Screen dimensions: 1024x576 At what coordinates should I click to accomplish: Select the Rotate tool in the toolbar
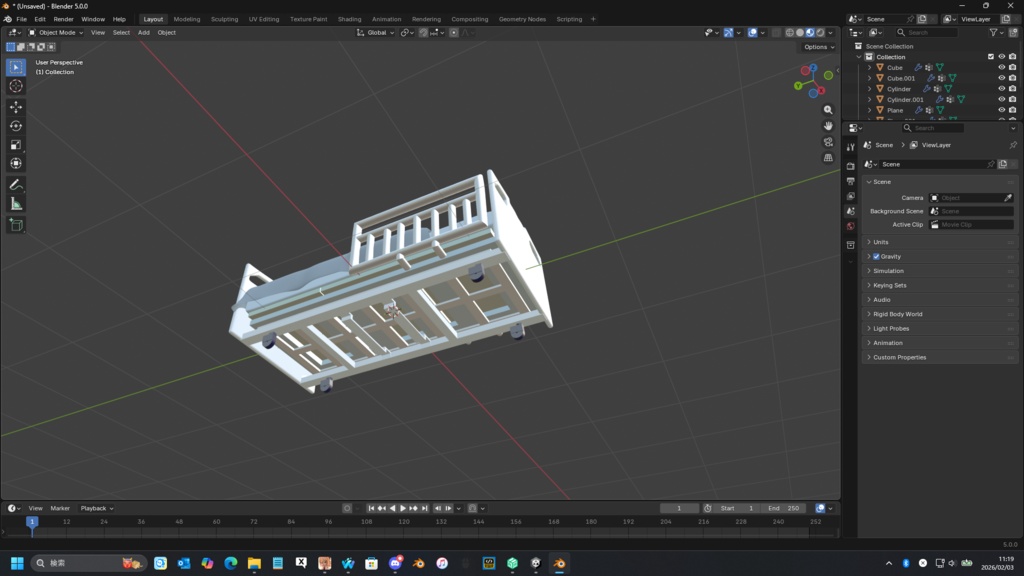point(16,126)
